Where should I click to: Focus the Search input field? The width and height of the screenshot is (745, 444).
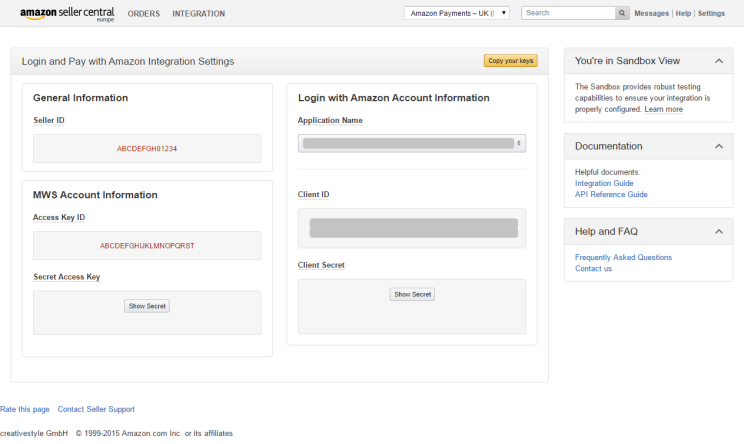(569, 13)
